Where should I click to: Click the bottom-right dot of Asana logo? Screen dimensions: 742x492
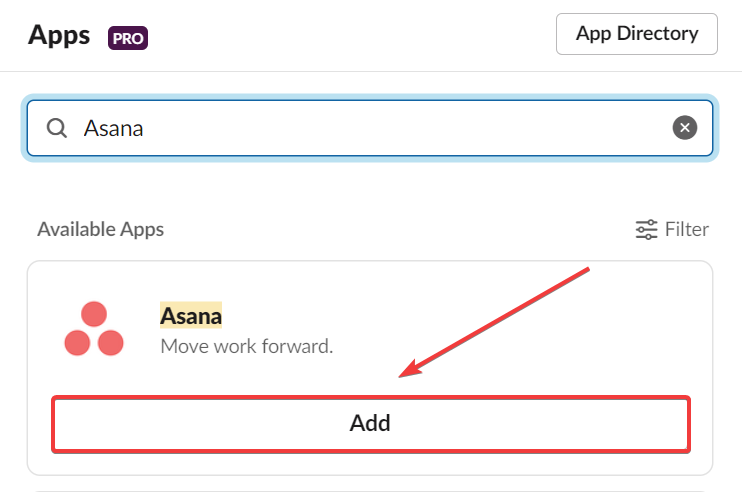pyautogui.click(x=111, y=343)
